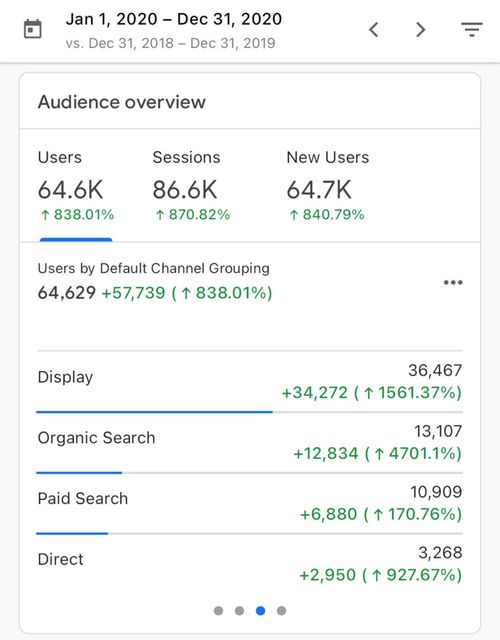
Task: Open the Organic Search channel row
Action: [249, 443]
